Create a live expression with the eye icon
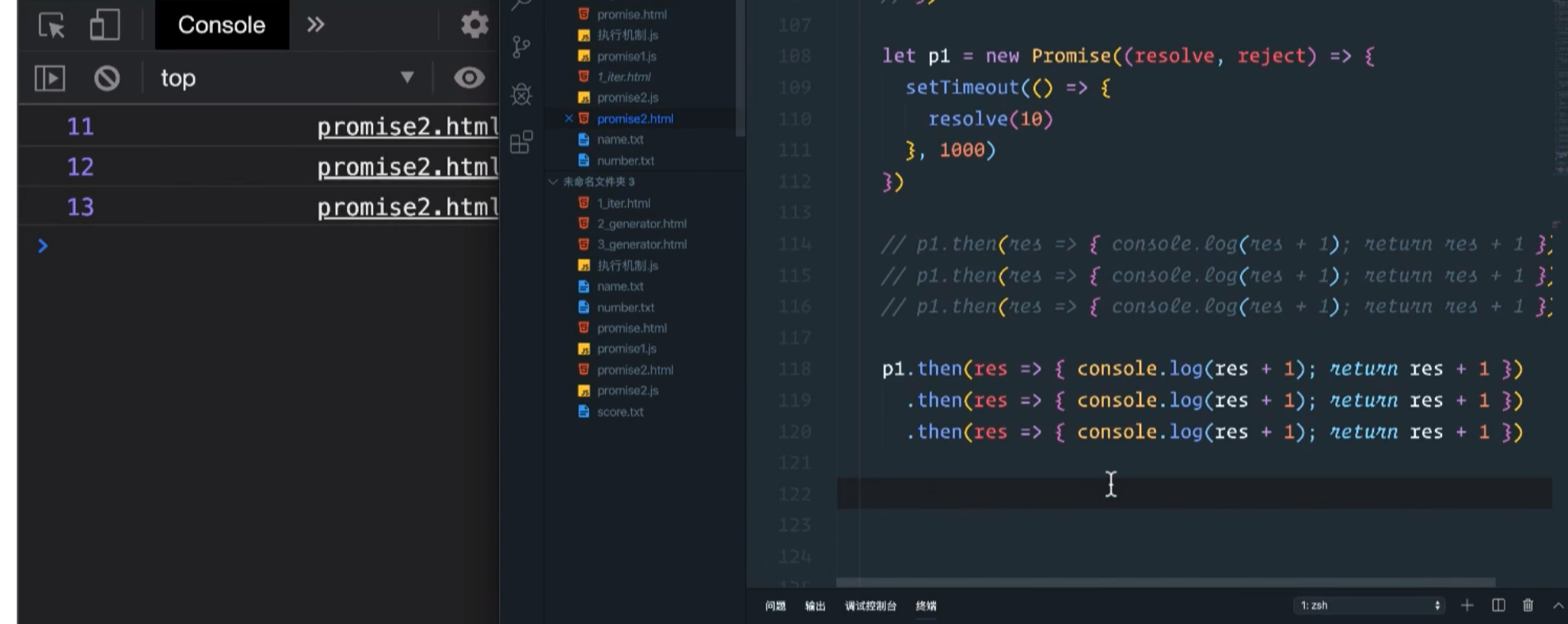 click(x=469, y=78)
